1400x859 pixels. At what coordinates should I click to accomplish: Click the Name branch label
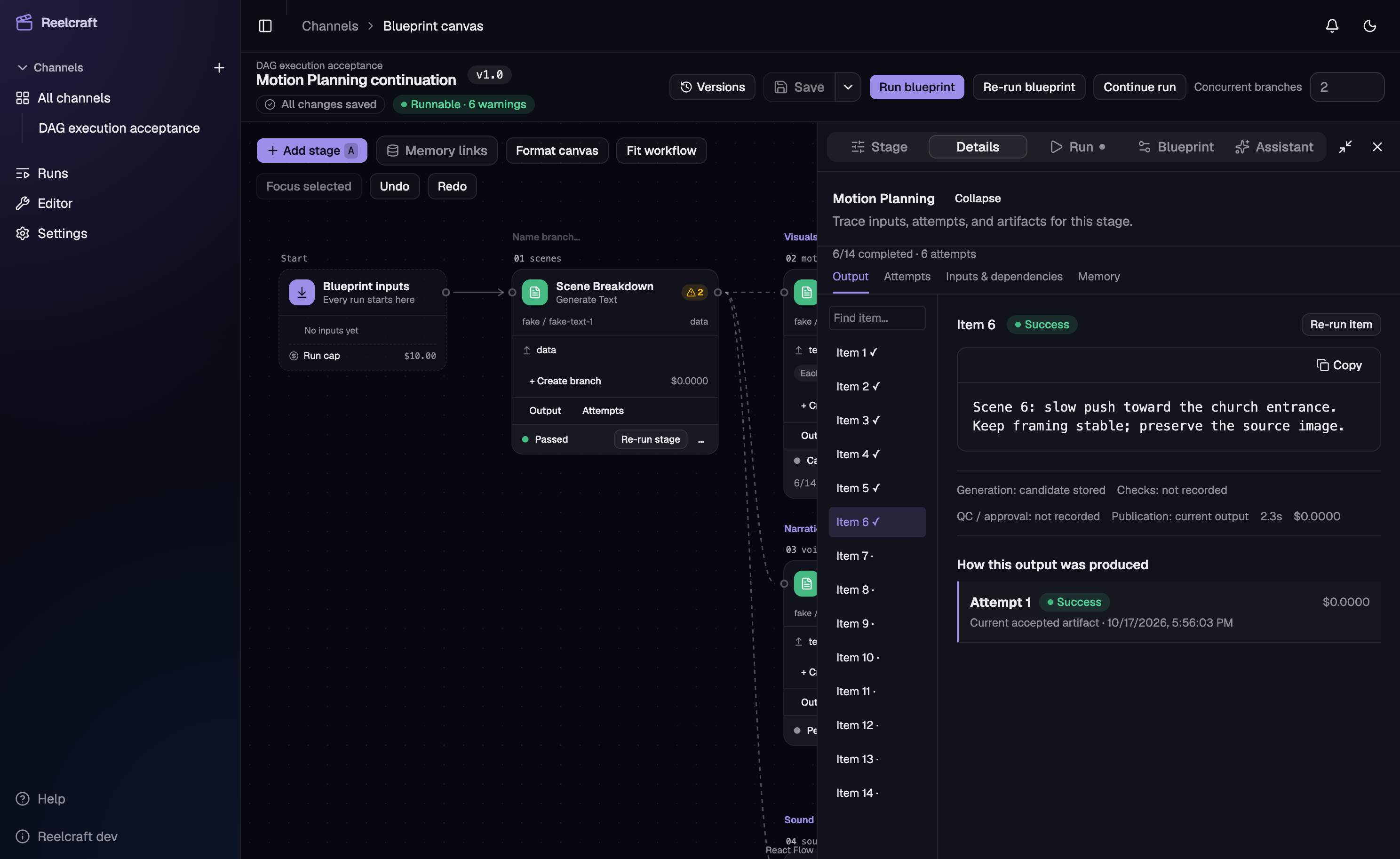click(x=546, y=237)
